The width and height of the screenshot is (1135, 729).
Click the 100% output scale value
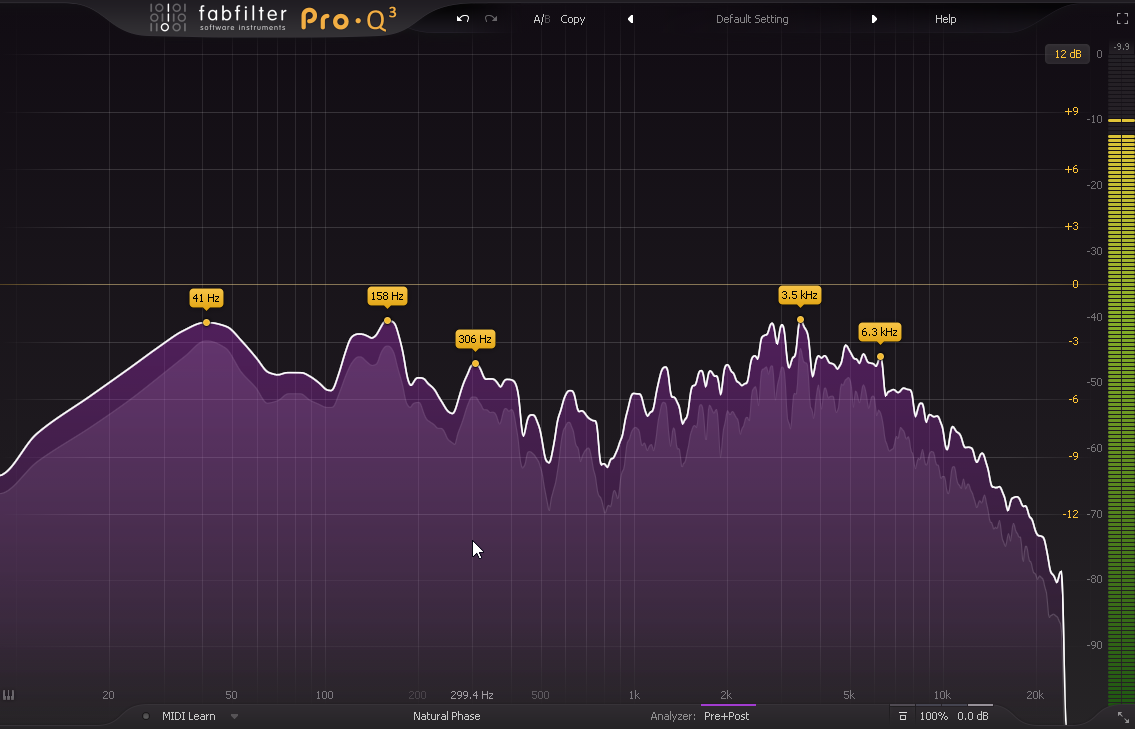pos(934,716)
